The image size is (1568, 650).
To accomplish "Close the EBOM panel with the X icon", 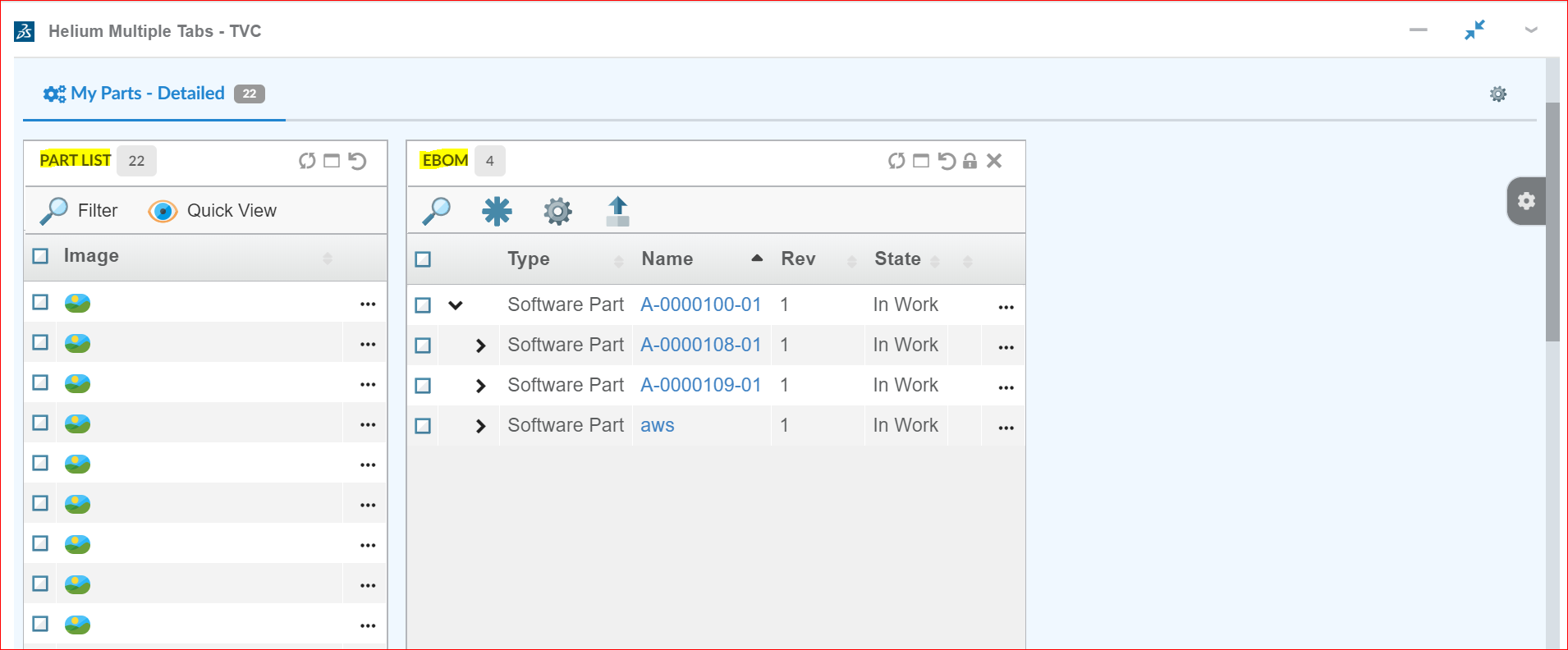I will 994,161.
